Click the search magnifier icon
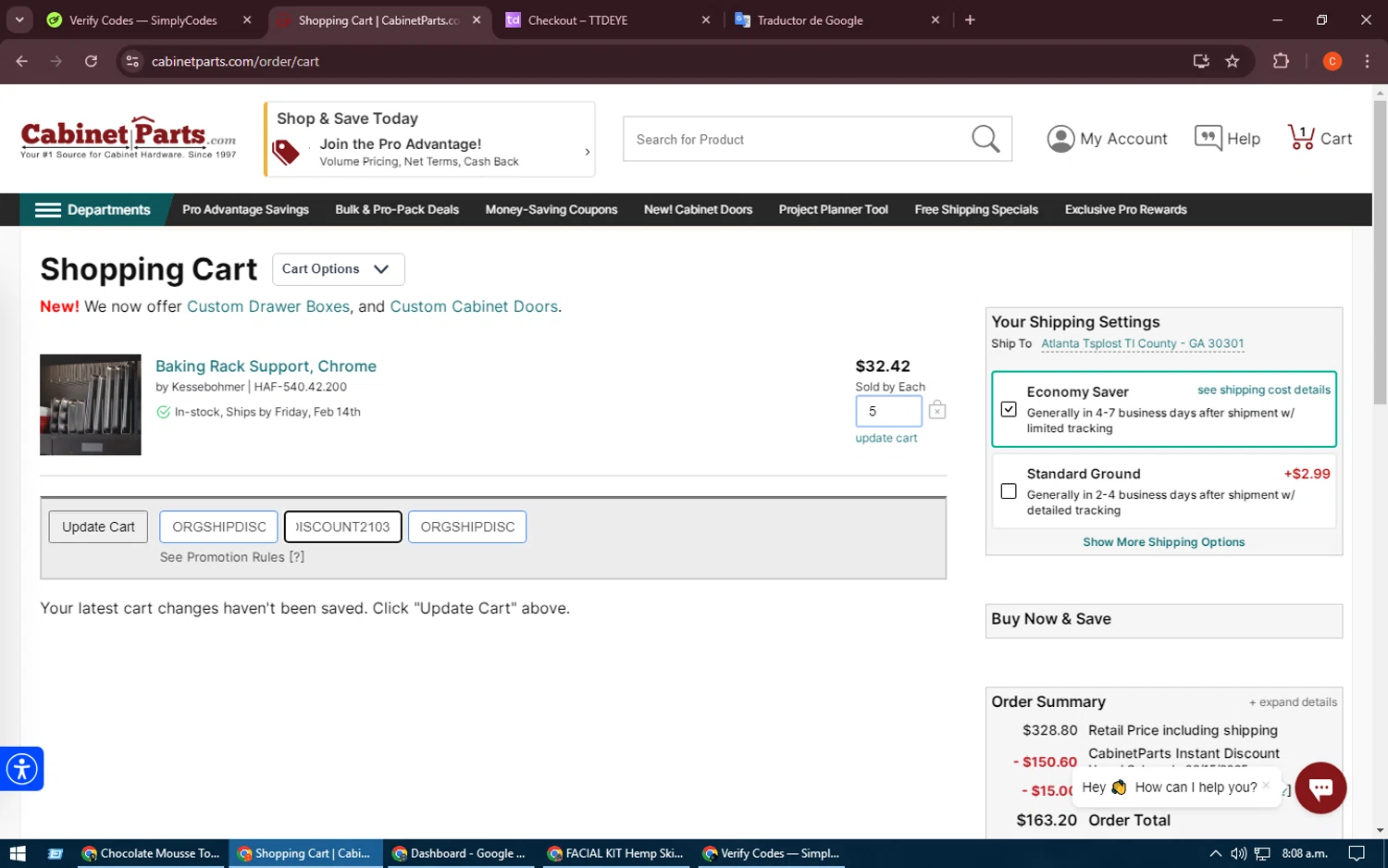Image resolution: width=1388 pixels, height=868 pixels. point(985,139)
